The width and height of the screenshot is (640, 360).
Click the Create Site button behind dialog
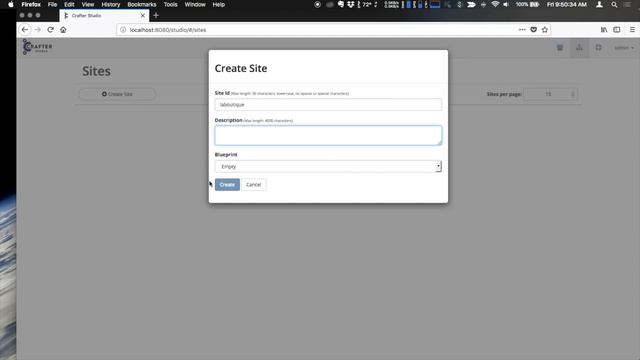point(117,94)
